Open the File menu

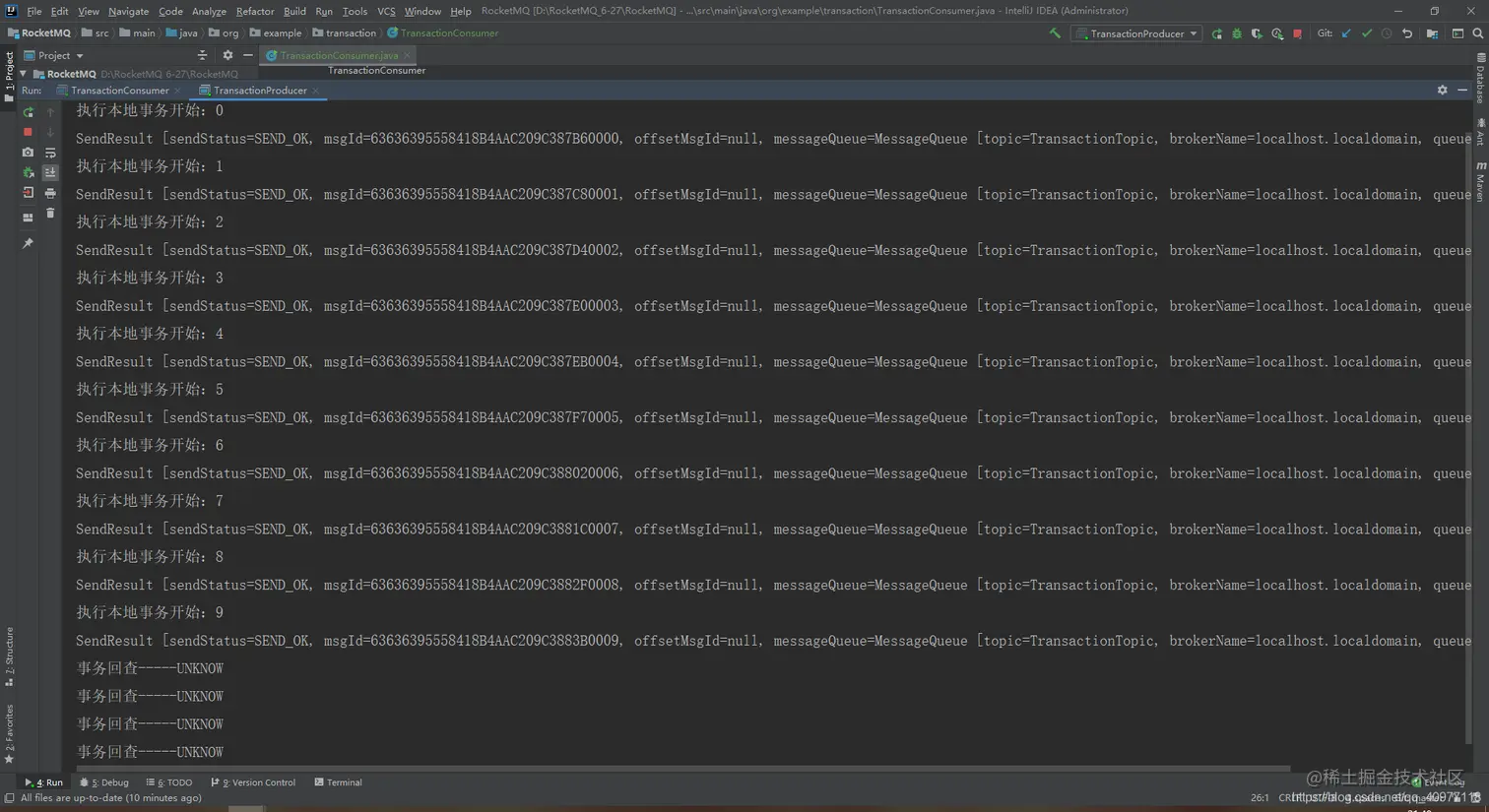(34, 12)
